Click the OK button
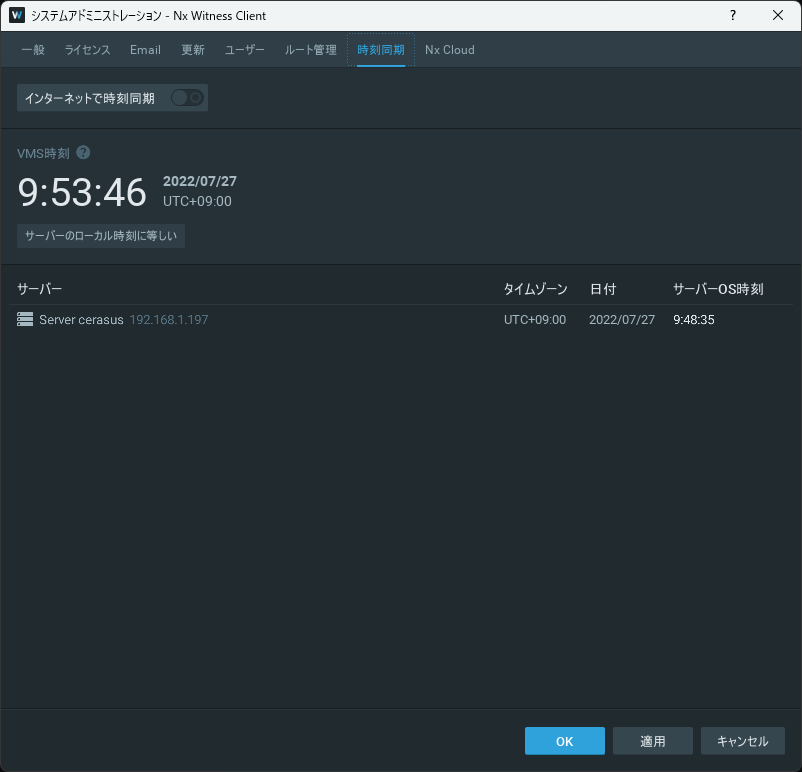 [x=565, y=741]
